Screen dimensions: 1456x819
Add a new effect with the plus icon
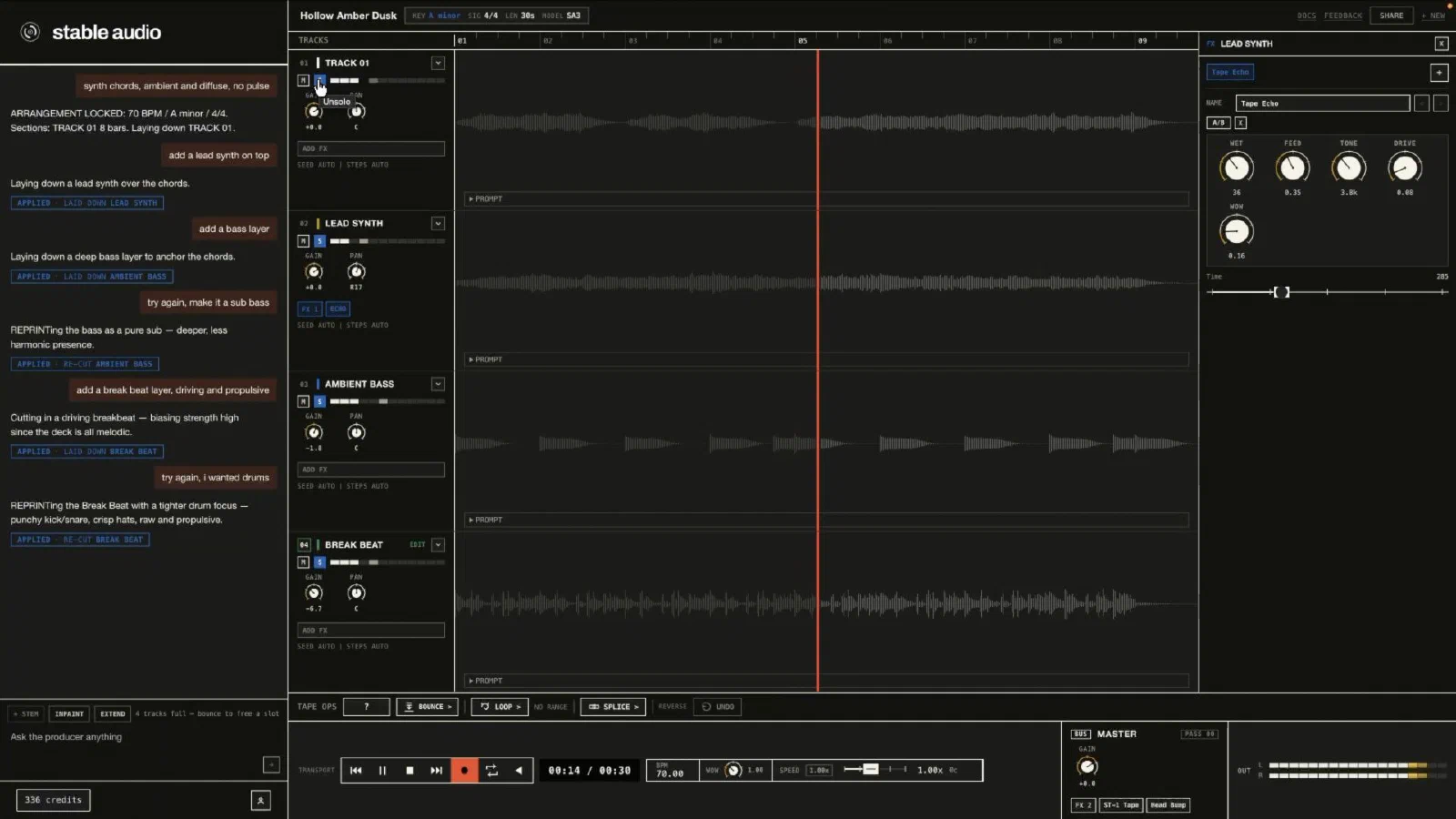coord(1439,72)
